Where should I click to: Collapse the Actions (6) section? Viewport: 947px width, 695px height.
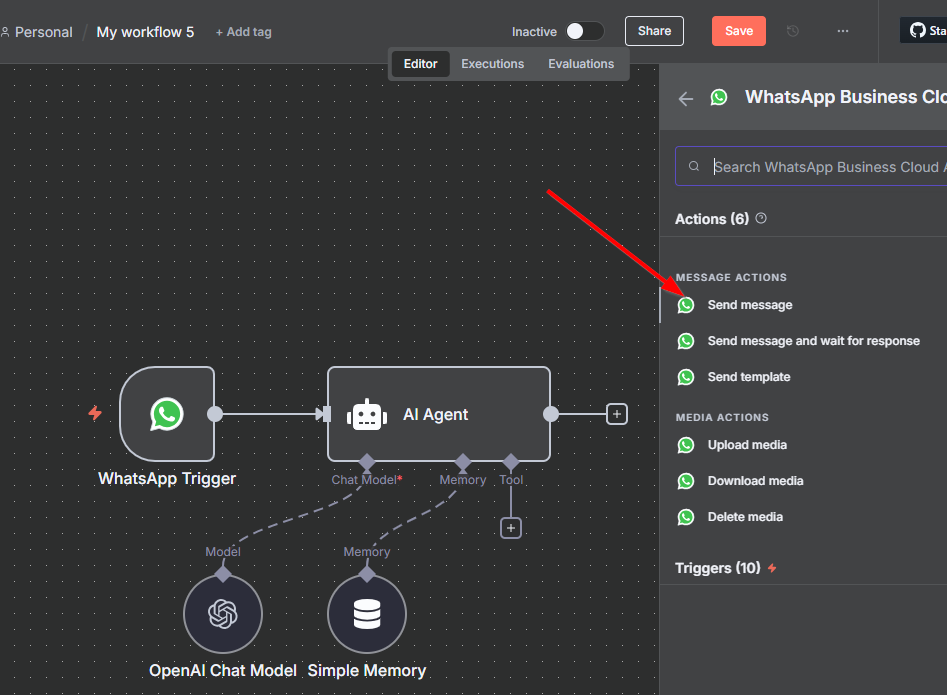[712, 219]
